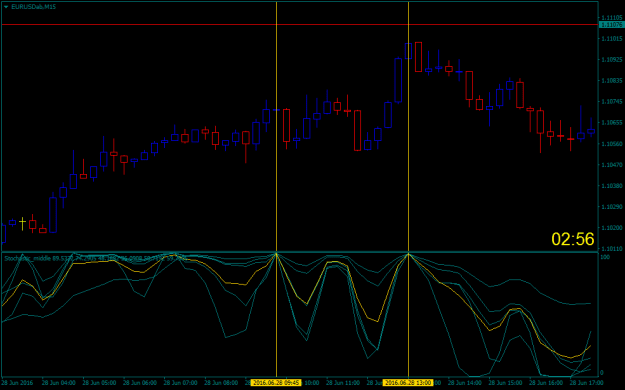Click the 1.10925 price axis label

pos(612,60)
